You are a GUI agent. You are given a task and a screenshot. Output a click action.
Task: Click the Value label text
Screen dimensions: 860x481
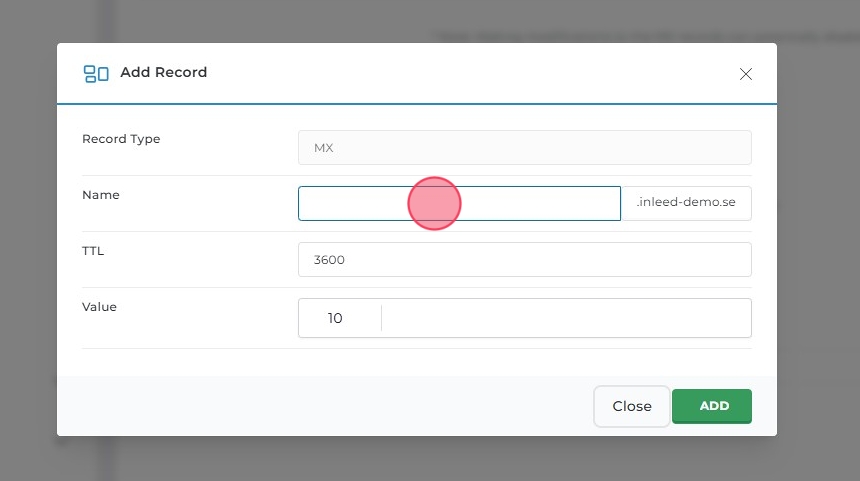click(99, 307)
